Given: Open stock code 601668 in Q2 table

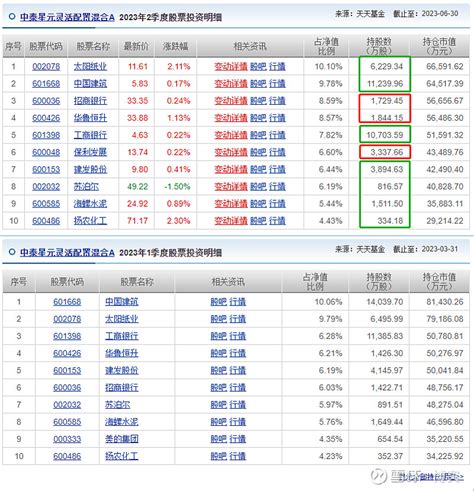Looking at the screenshot, I should coord(46,84).
